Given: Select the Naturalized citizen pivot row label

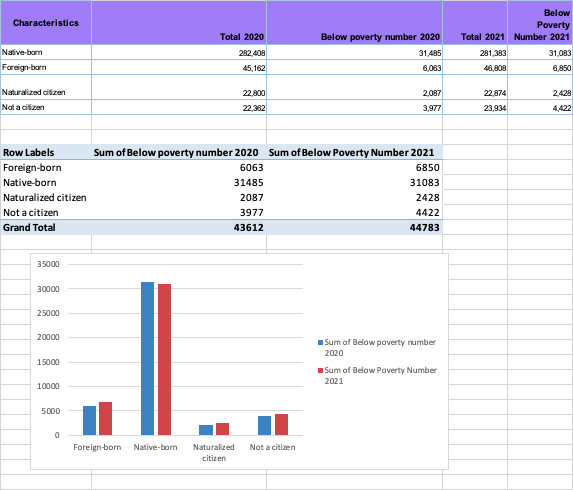Looking at the screenshot, I should pos(46,197).
